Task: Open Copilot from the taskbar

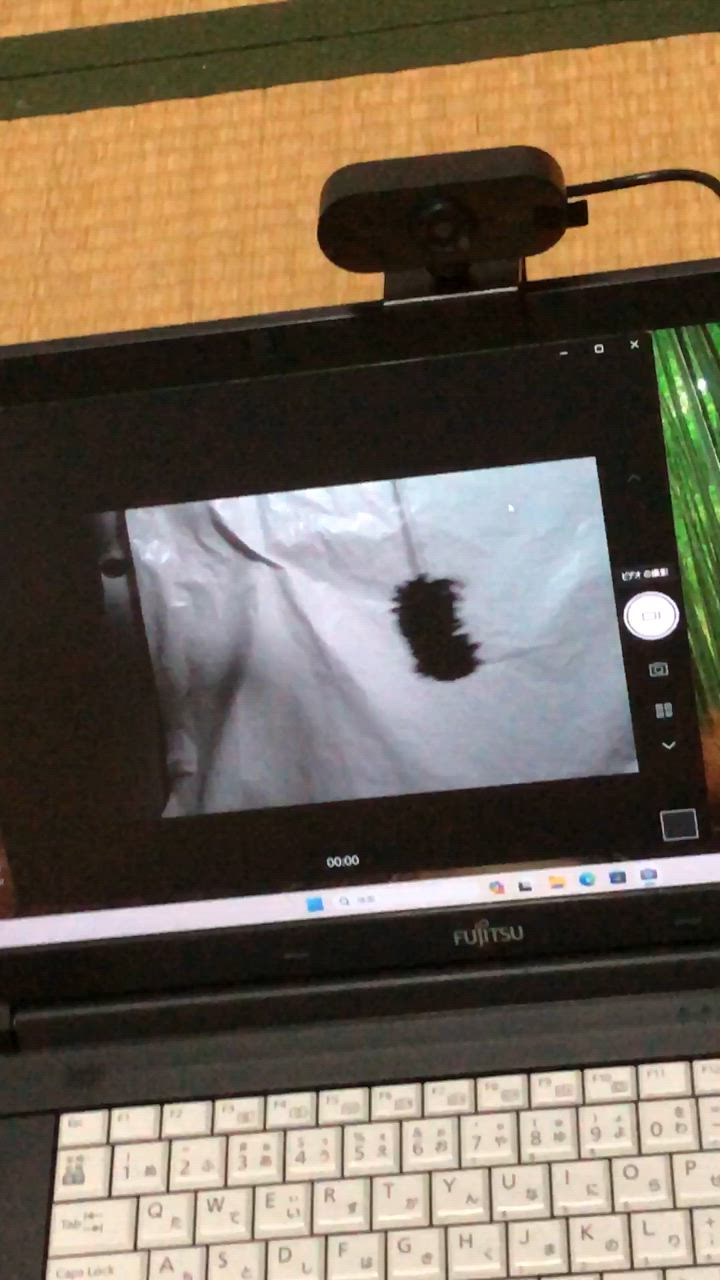Action: tap(496, 887)
